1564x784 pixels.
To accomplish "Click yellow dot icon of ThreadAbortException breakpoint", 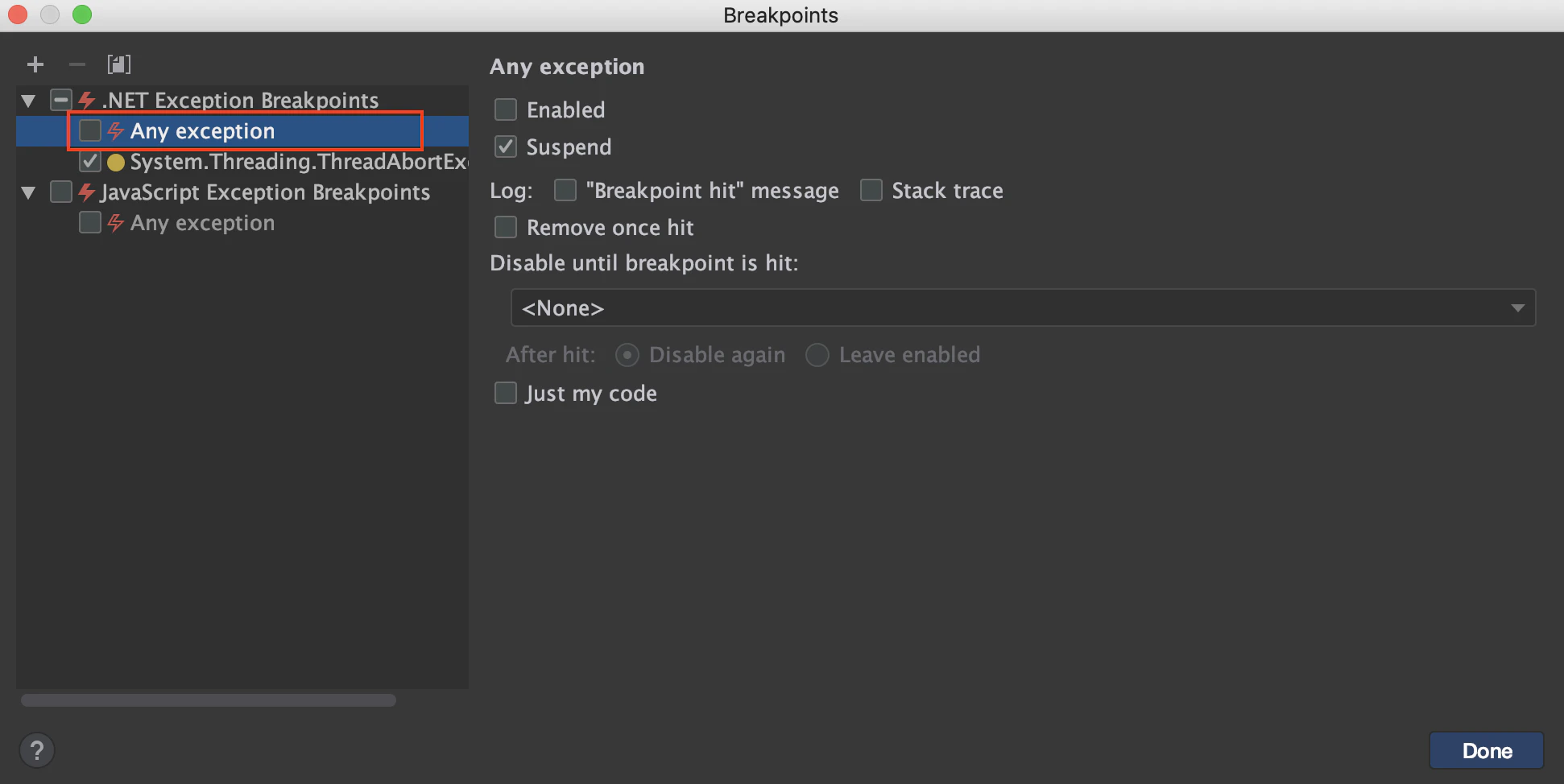I will [x=116, y=163].
